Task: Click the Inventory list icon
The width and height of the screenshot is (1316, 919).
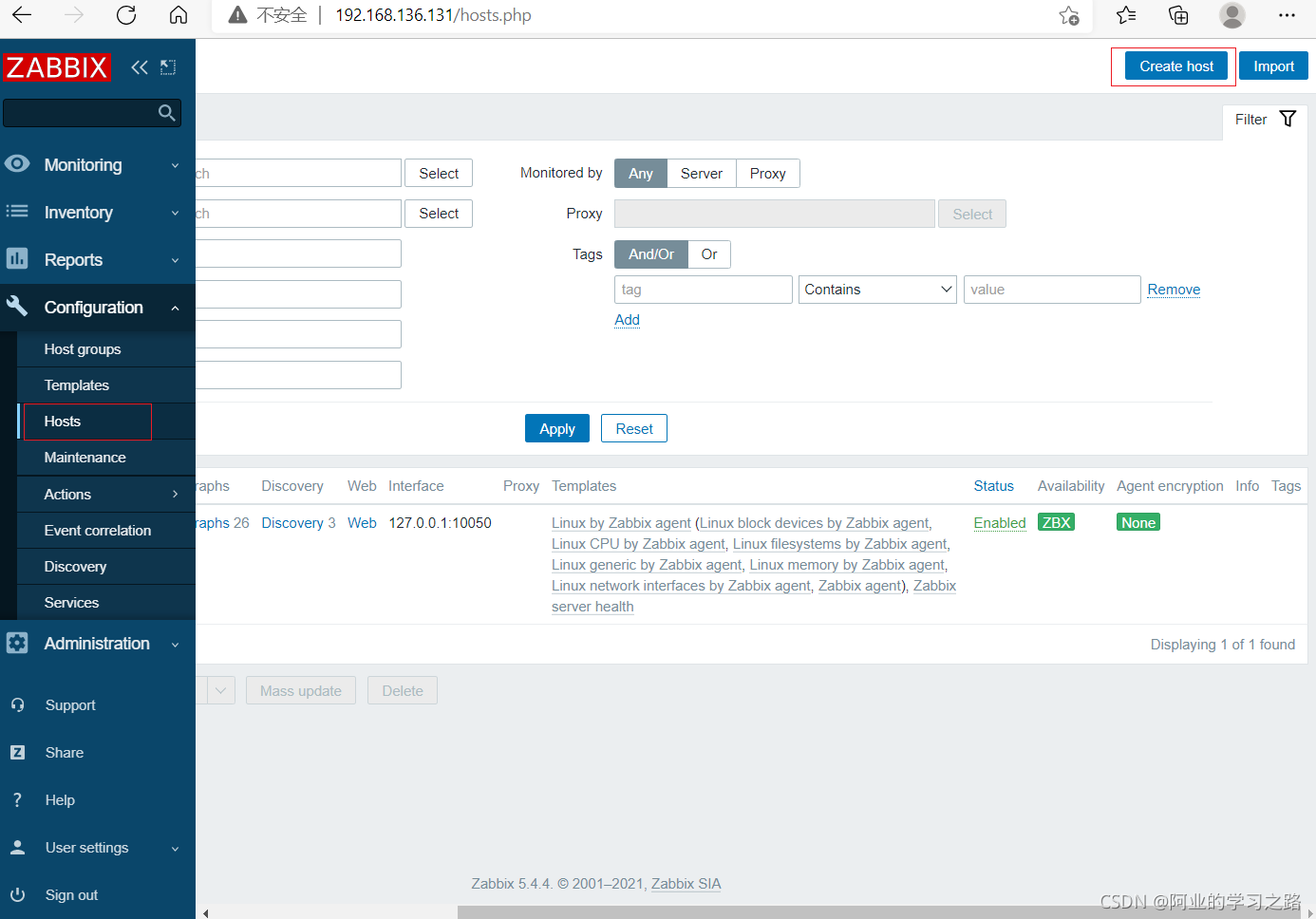Action: coord(17,212)
